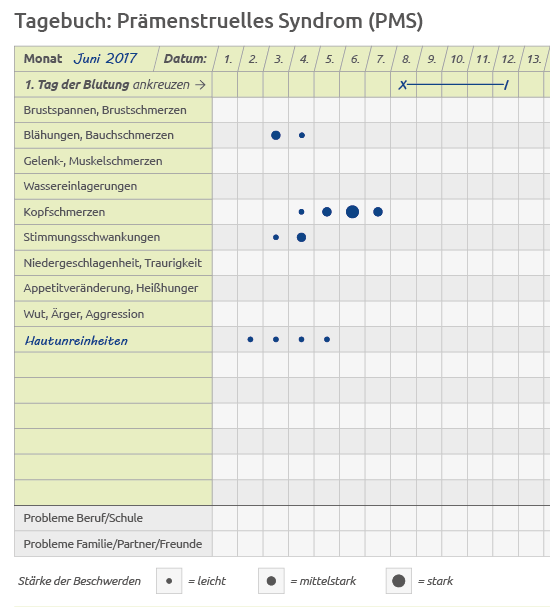Select date column header '12.'

click(x=508, y=59)
